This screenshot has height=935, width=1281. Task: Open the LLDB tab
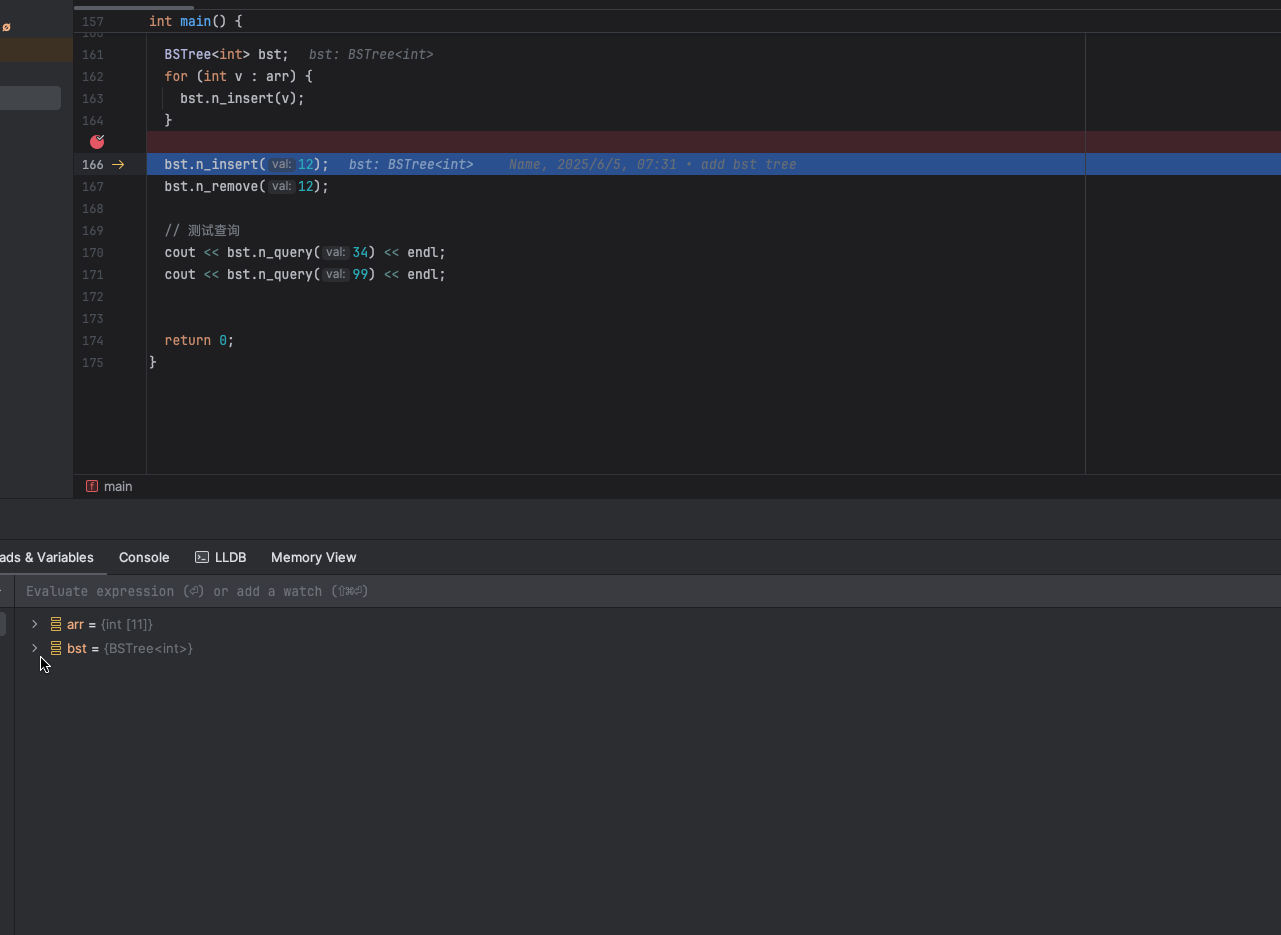221,557
